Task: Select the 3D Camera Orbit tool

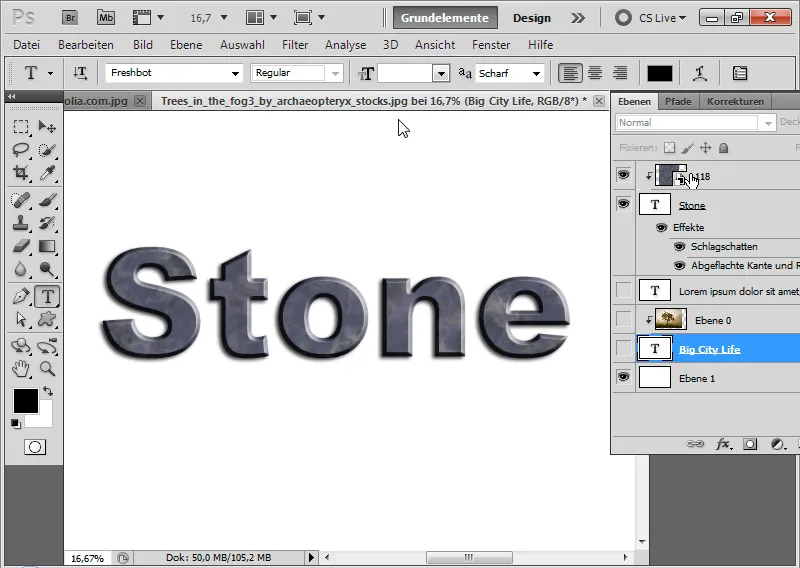Action: pyautogui.click(x=47, y=346)
